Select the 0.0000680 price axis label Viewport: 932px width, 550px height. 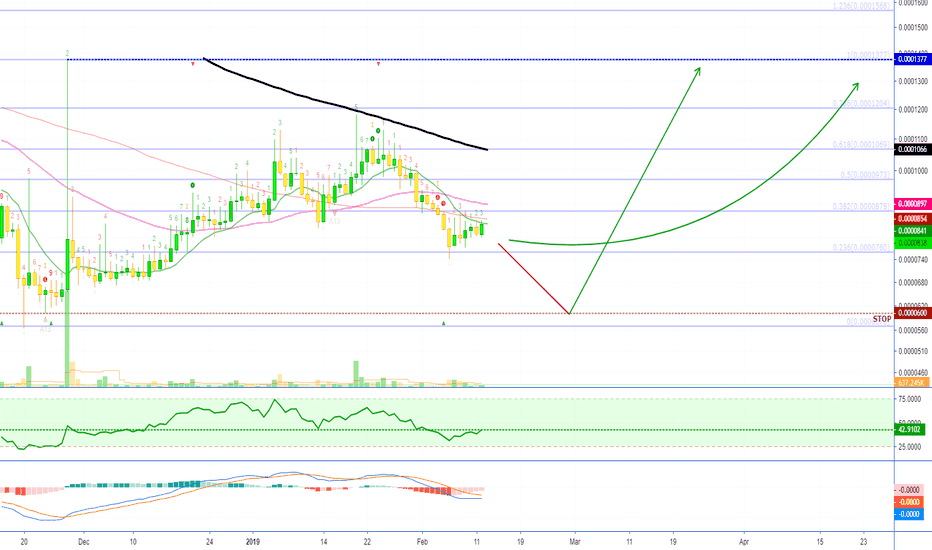913,282
